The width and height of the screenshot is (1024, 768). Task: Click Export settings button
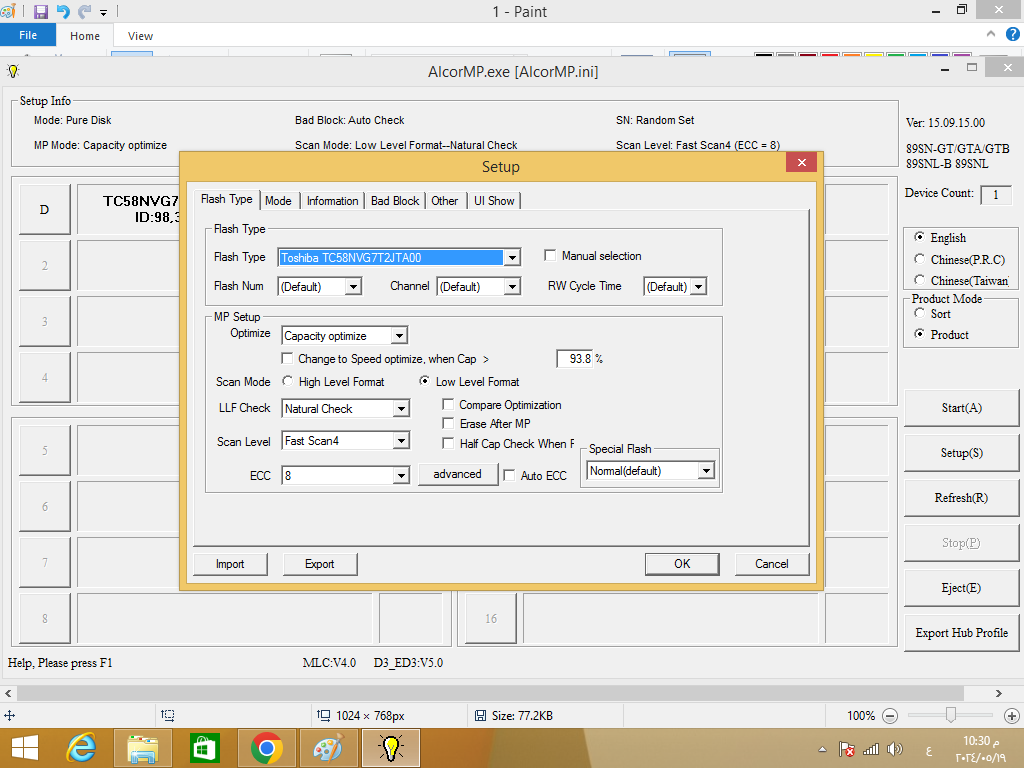(319, 564)
